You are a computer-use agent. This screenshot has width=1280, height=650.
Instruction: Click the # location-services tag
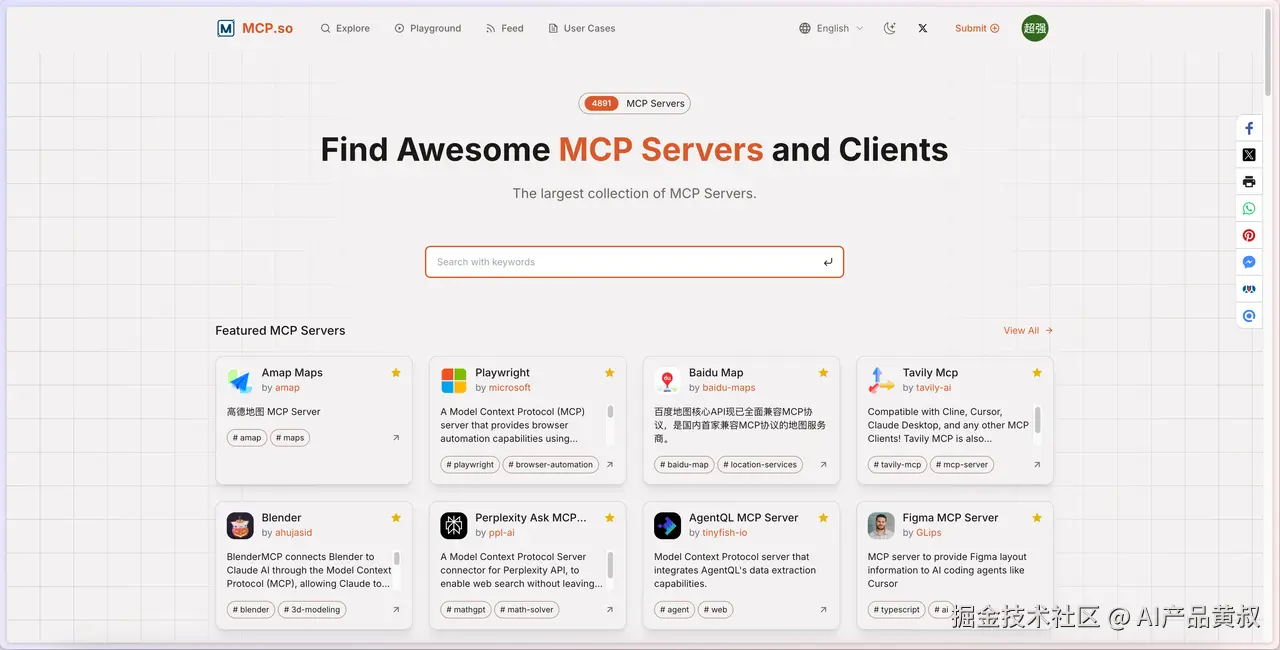click(x=761, y=464)
